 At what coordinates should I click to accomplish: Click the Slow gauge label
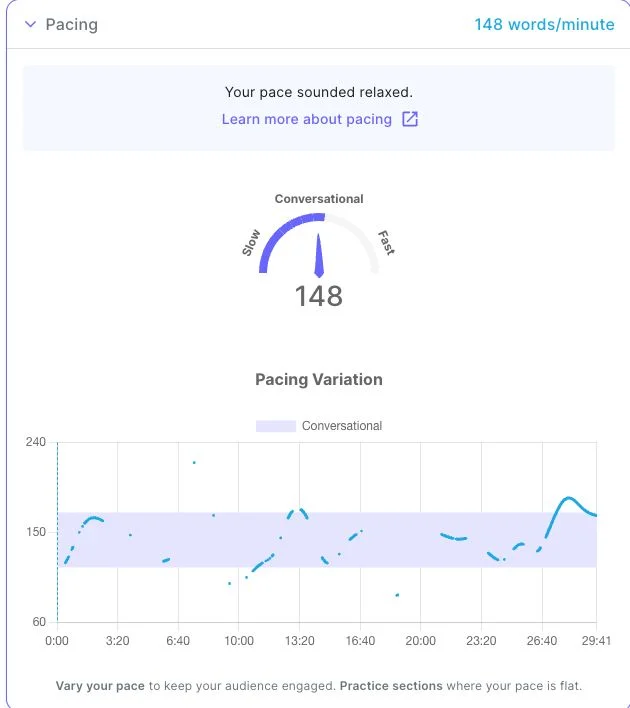[251, 242]
